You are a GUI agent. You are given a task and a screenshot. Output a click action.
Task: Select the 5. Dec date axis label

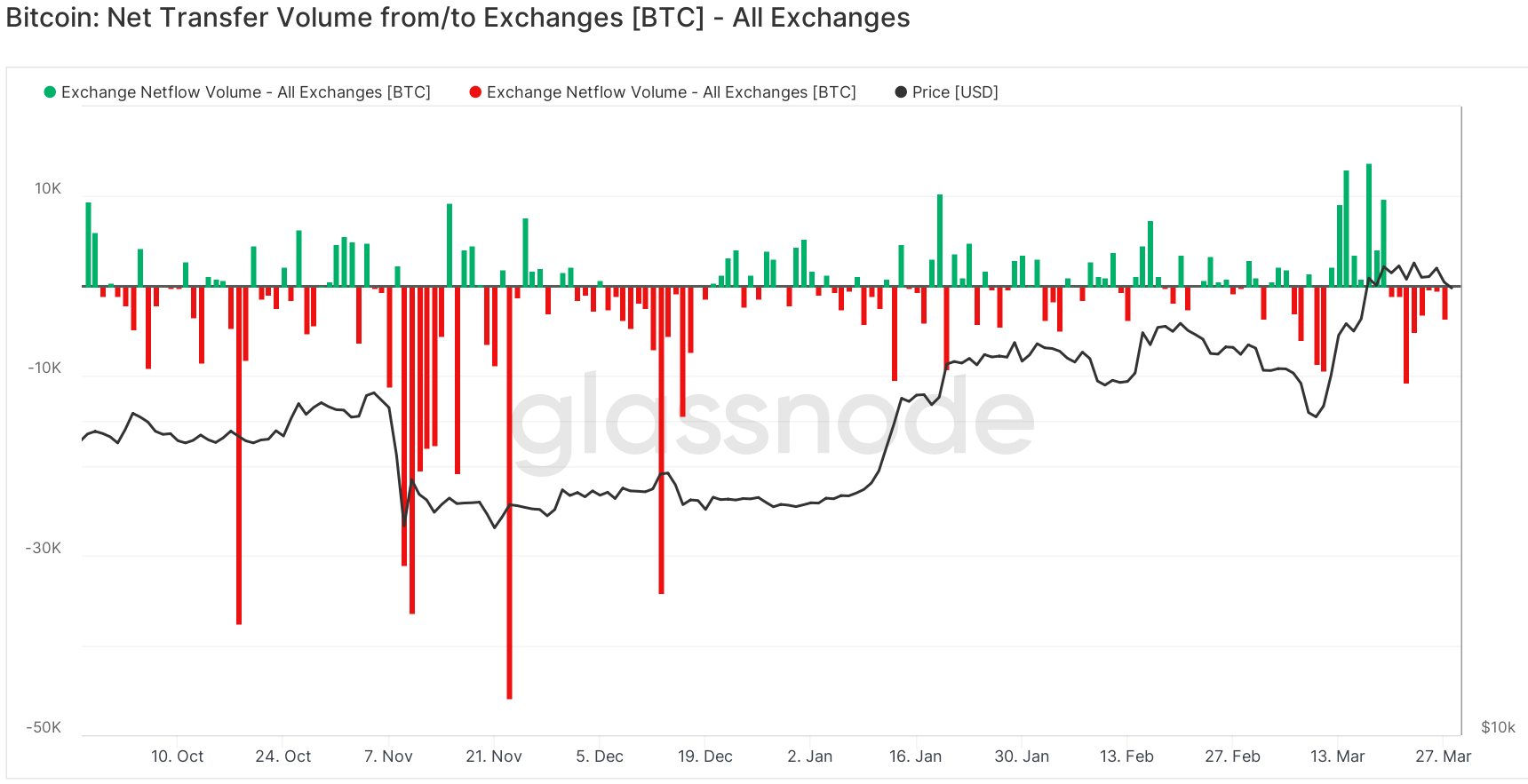coord(600,756)
